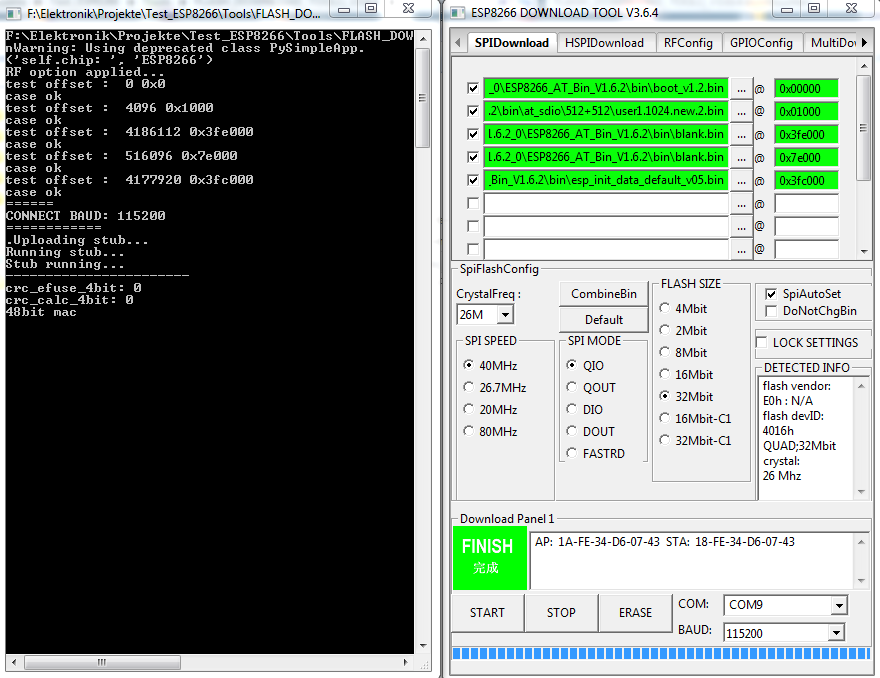Click STOP button

pos(561,613)
